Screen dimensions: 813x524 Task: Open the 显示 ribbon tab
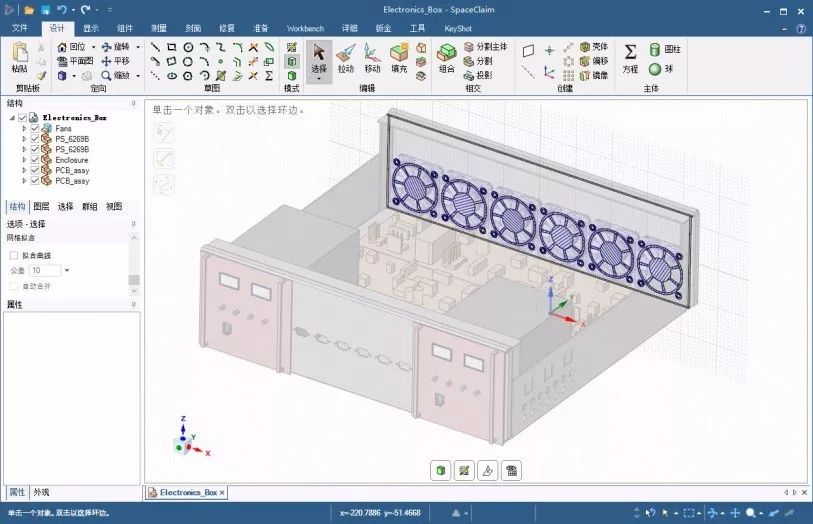pos(91,28)
